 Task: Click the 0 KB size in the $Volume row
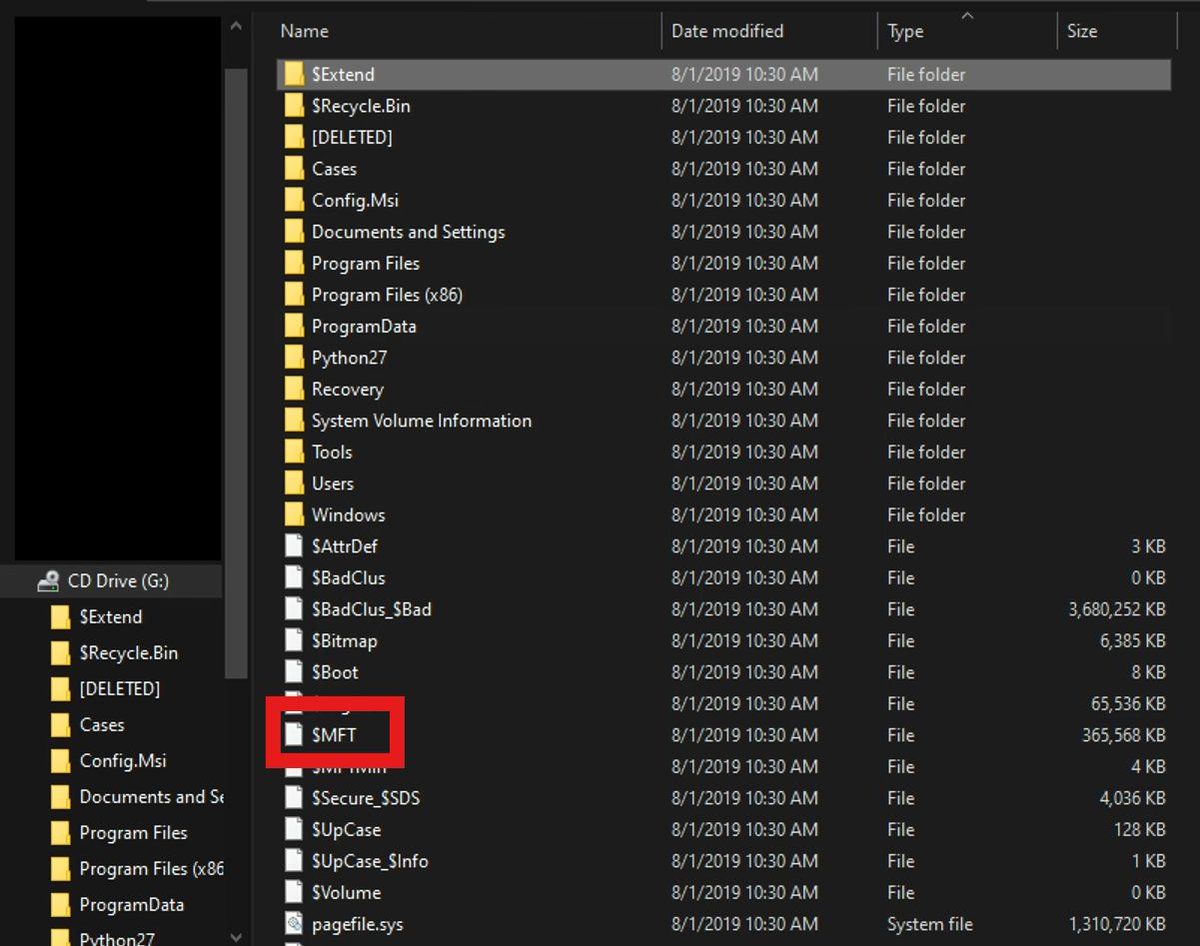click(x=1148, y=892)
